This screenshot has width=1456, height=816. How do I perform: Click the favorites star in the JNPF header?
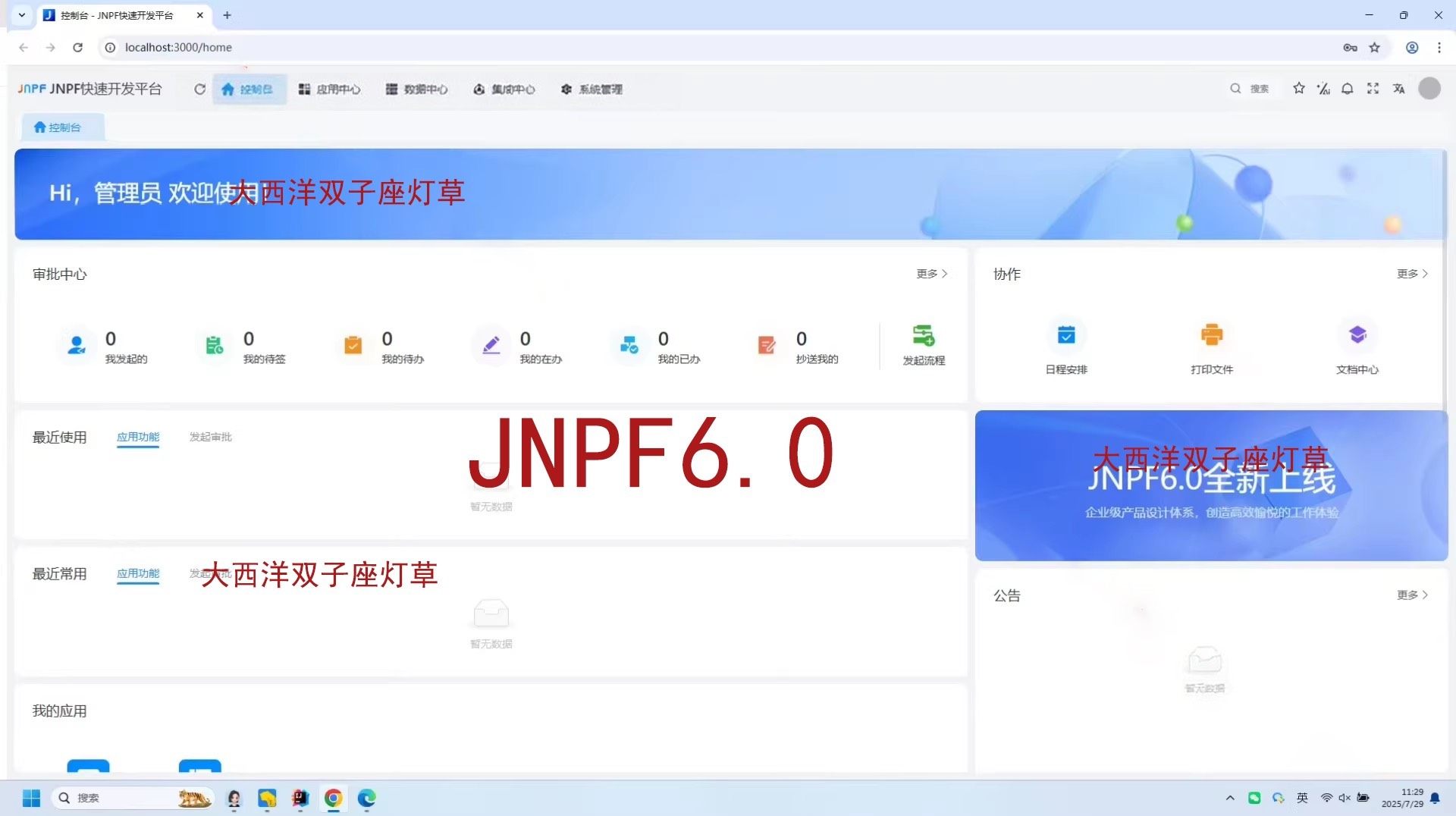1299,89
